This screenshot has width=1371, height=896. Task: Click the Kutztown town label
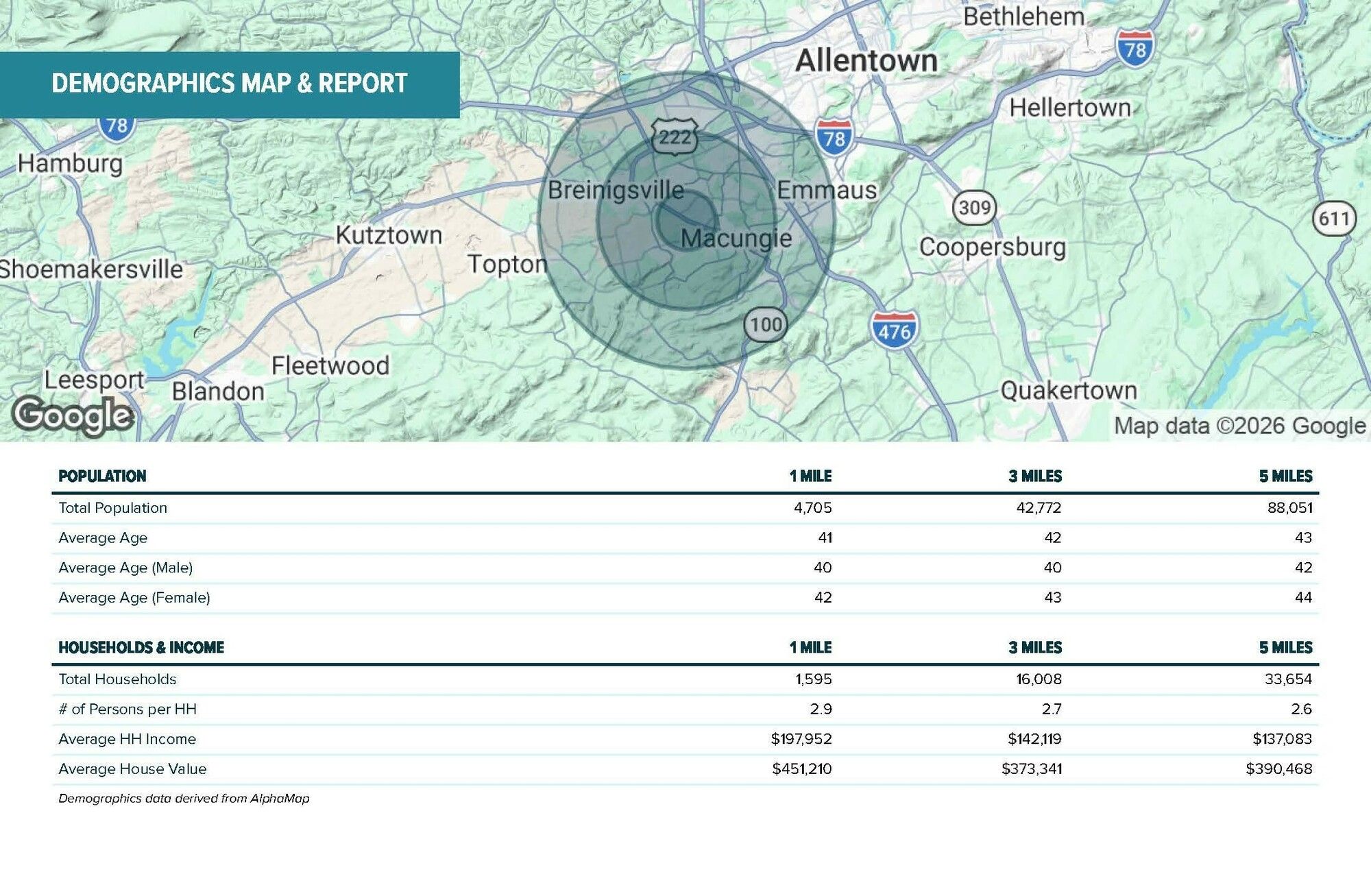point(389,235)
